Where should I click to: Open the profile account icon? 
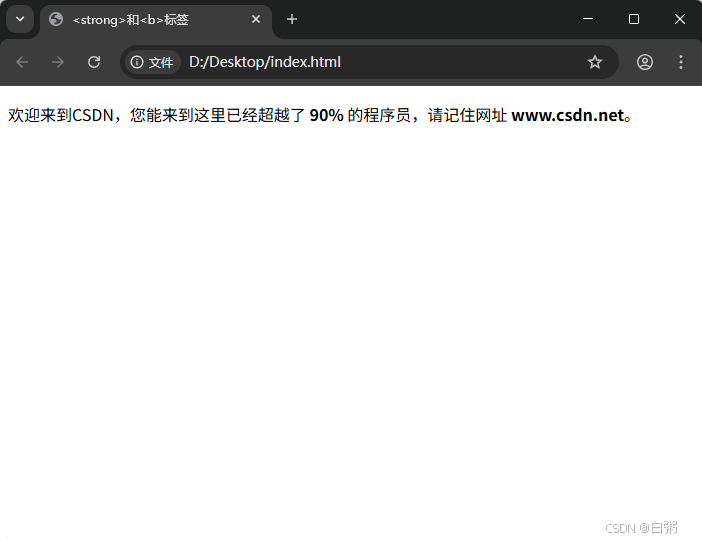click(645, 62)
